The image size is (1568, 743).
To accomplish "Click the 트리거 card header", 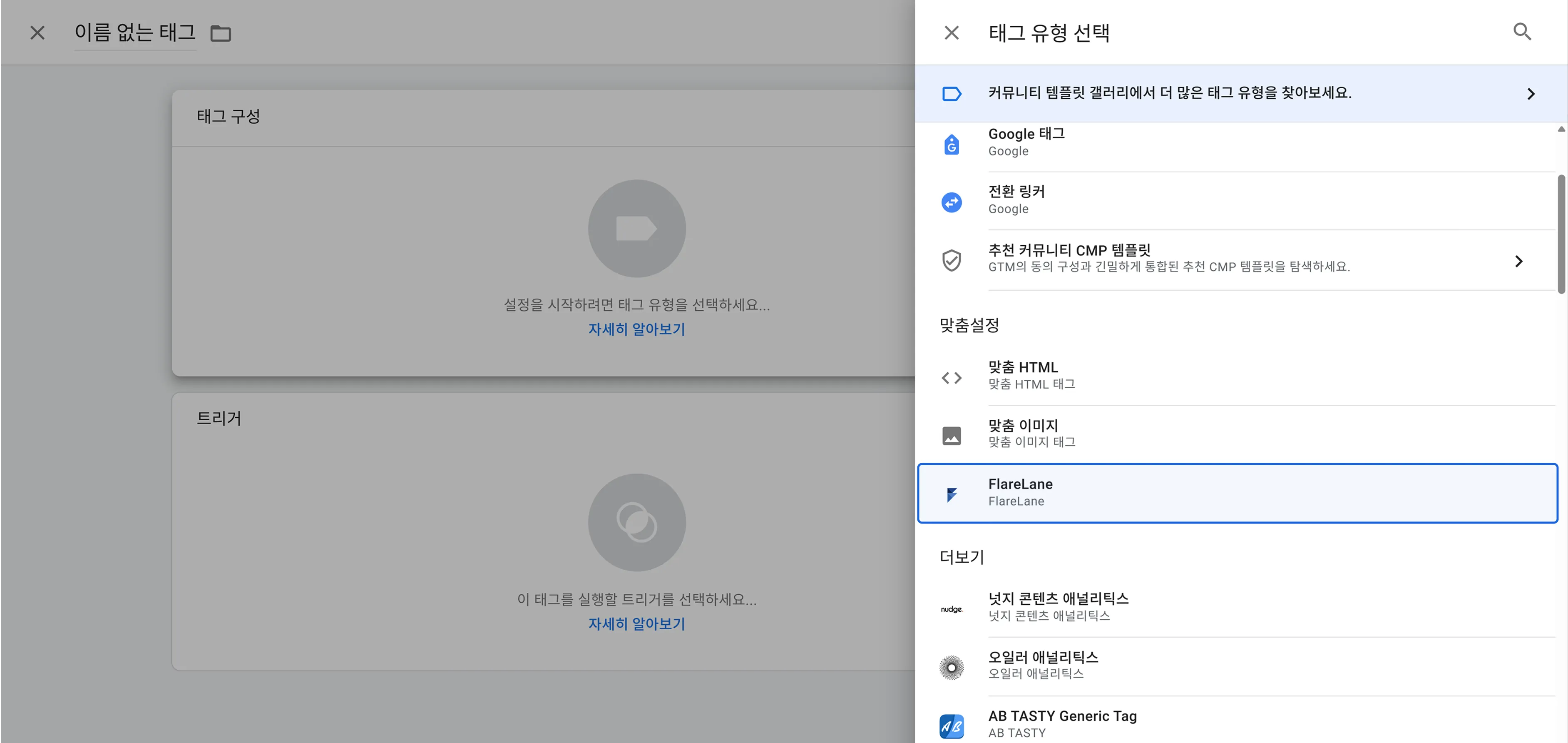I will (219, 419).
